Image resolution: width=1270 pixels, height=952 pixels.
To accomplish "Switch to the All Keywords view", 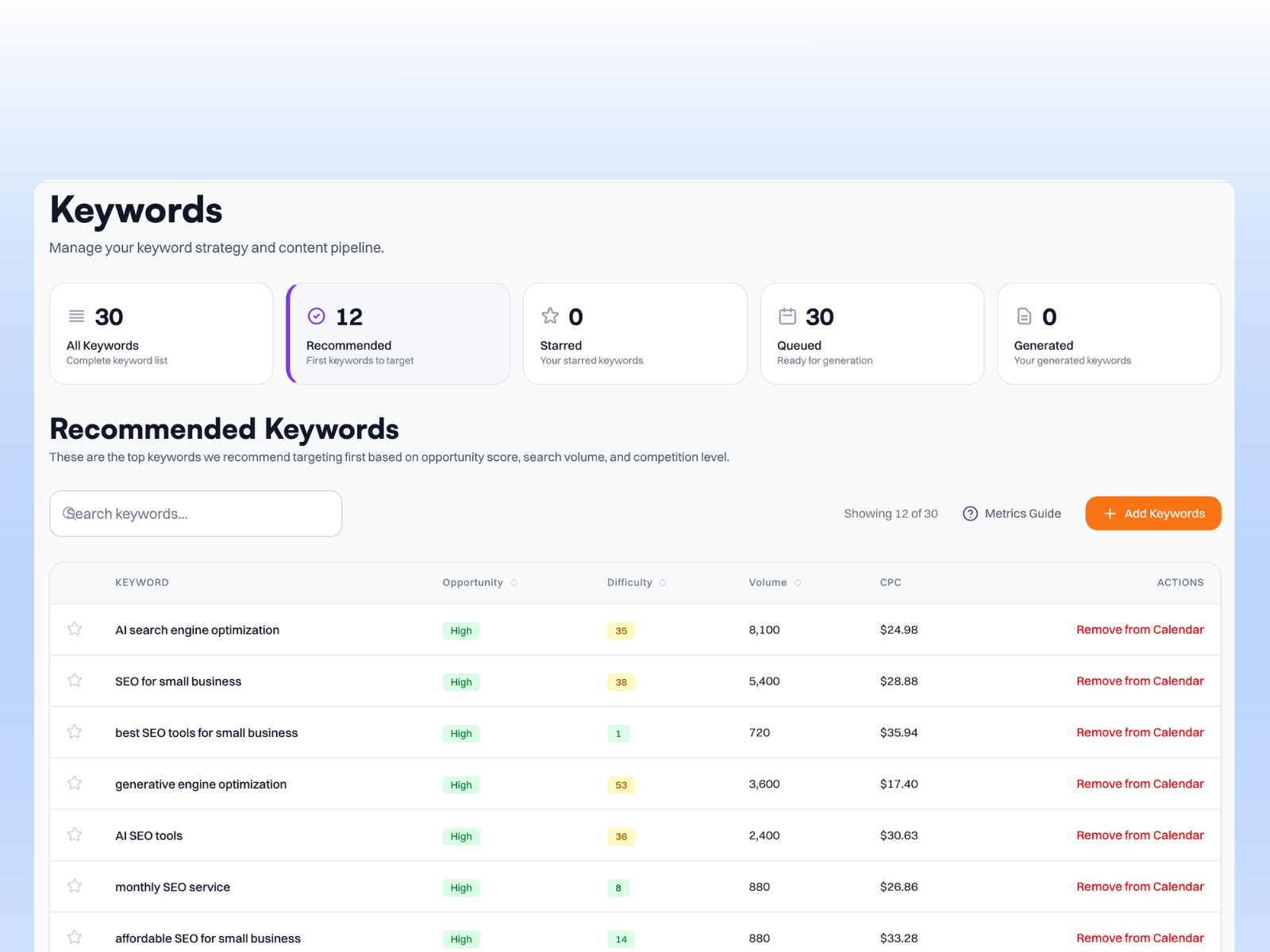I will [161, 333].
